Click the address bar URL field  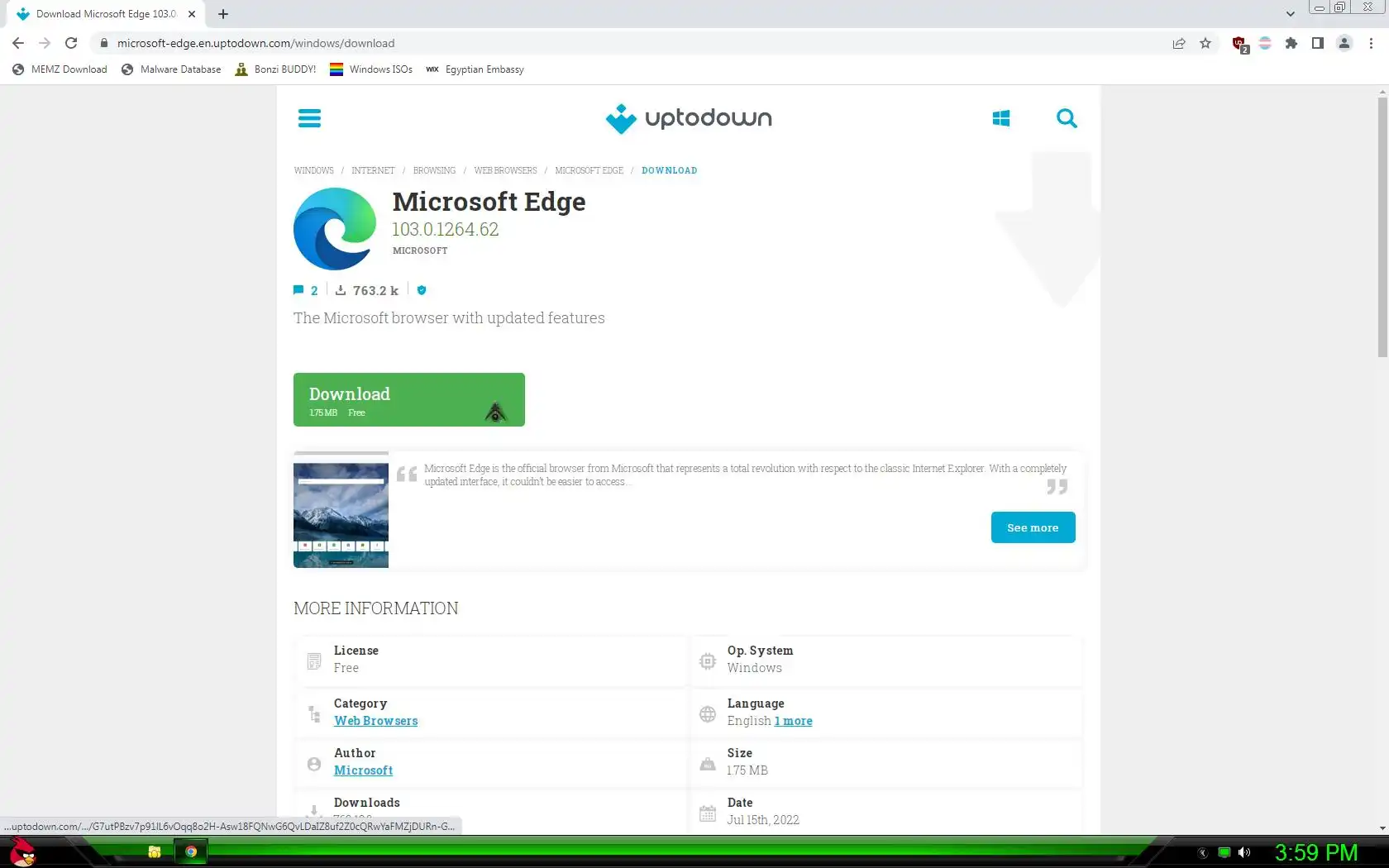pos(628,43)
